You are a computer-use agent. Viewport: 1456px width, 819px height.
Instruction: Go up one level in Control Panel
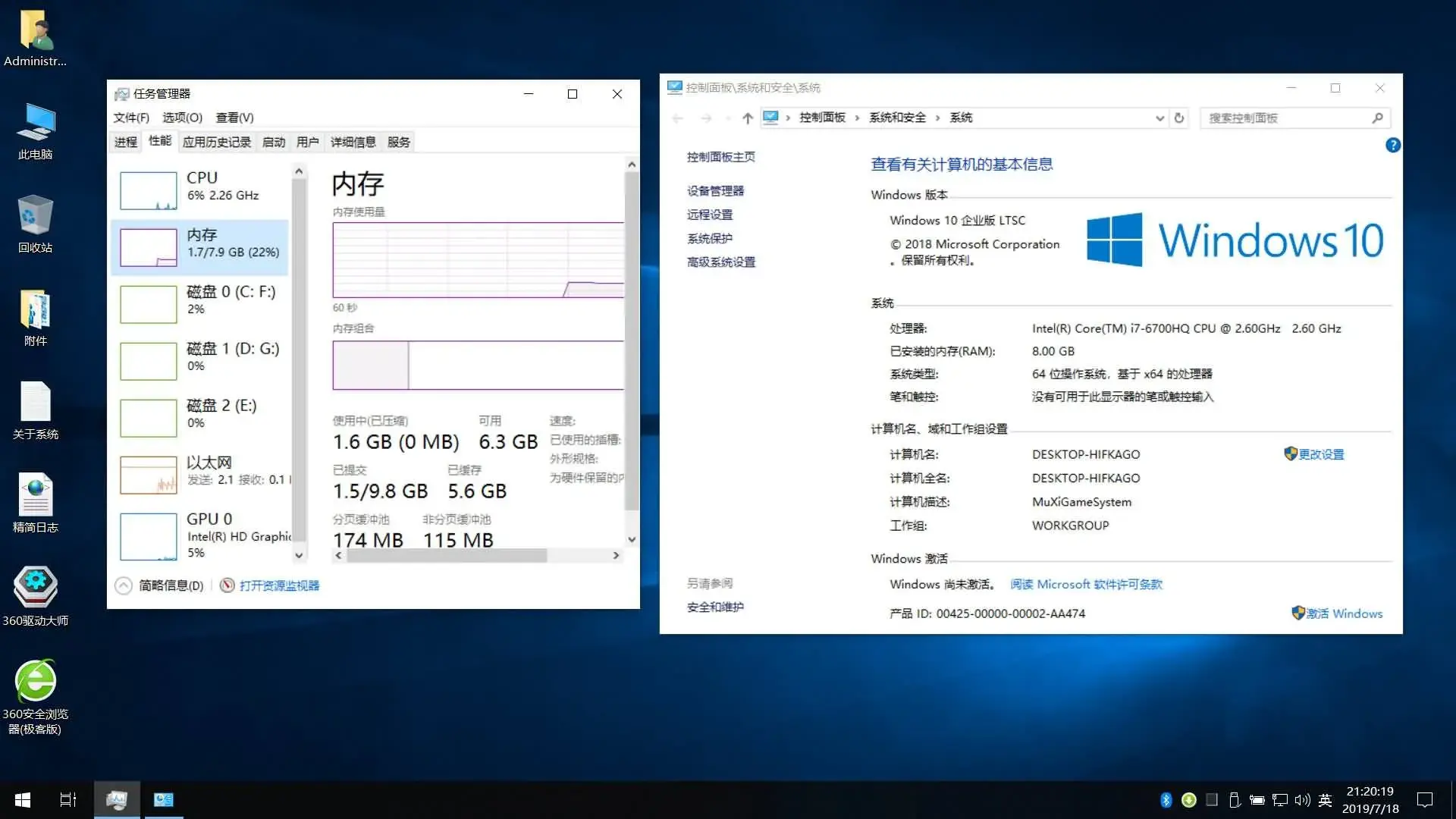(x=748, y=118)
